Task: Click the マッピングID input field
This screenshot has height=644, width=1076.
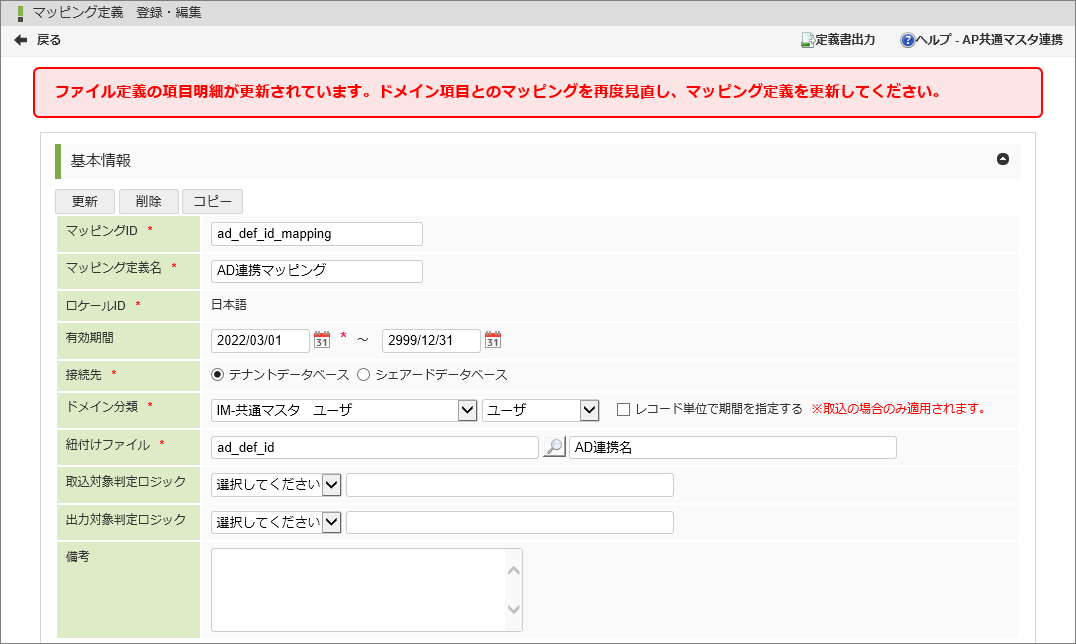Action: click(x=317, y=234)
